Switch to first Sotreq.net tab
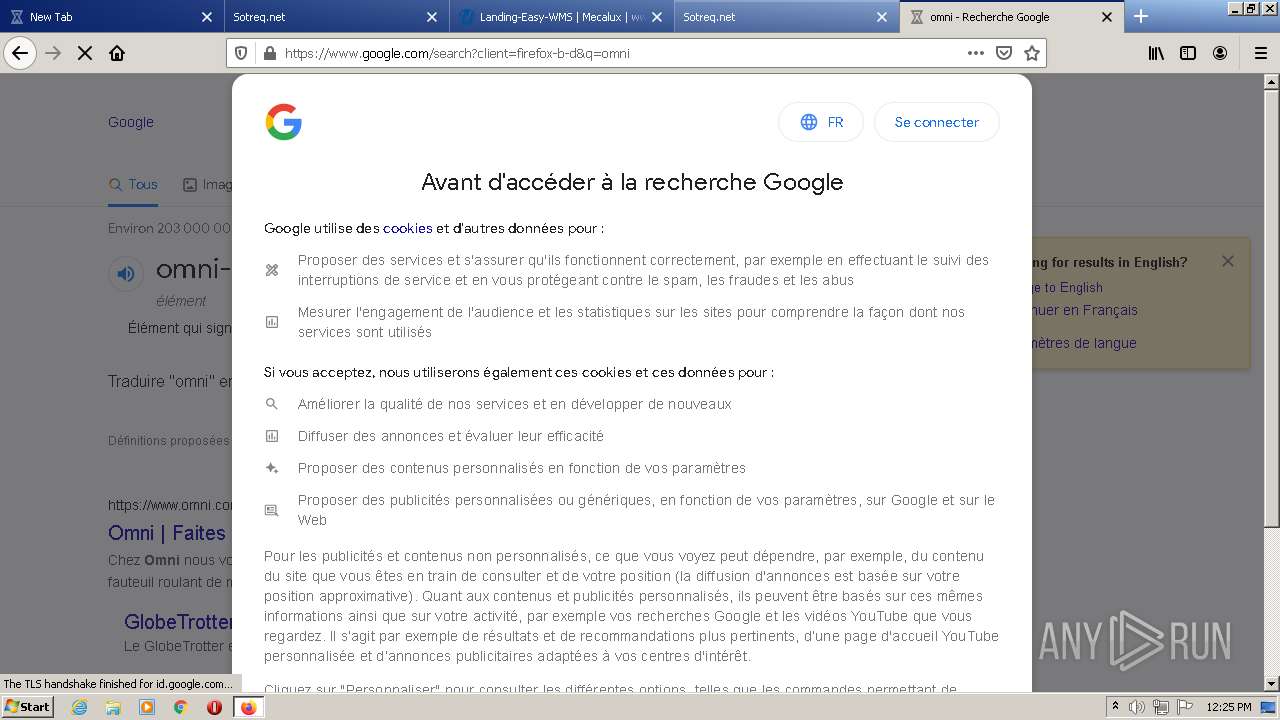Viewport: 1280px width, 720px height. 337,17
